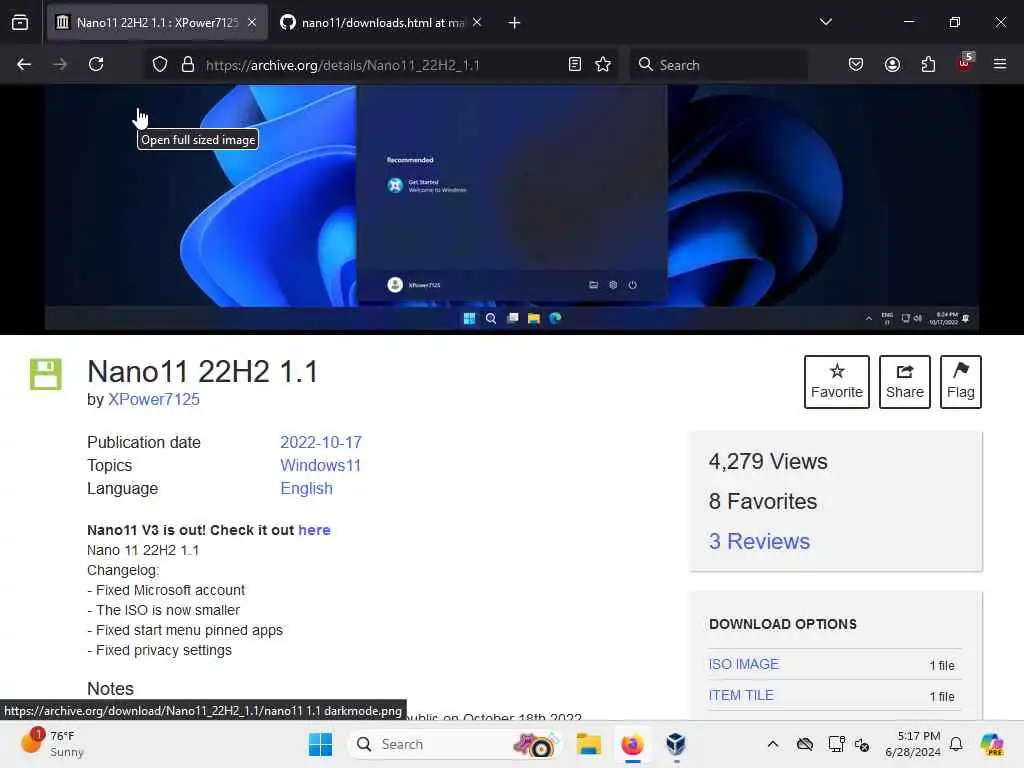Image resolution: width=1024 pixels, height=768 pixels.
Task: Add the item to Favorites
Action: [837, 381]
